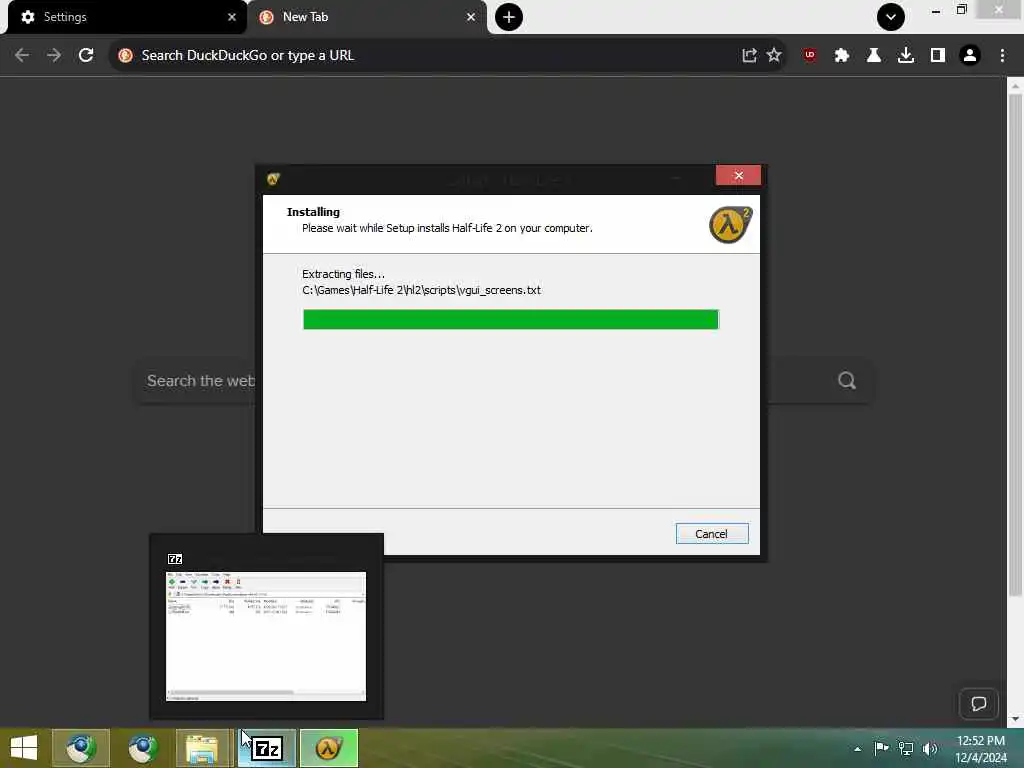
Task: Close the Half-Life 2 setup window
Action: click(x=739, y=175)
